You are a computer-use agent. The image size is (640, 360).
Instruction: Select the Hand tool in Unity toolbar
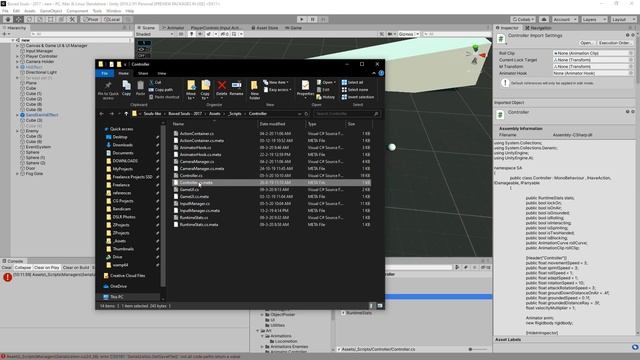[8, 19]
